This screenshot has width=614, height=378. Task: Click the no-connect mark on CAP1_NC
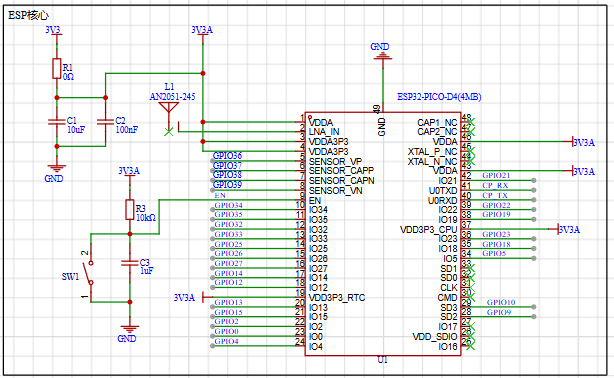click(470, 122)
